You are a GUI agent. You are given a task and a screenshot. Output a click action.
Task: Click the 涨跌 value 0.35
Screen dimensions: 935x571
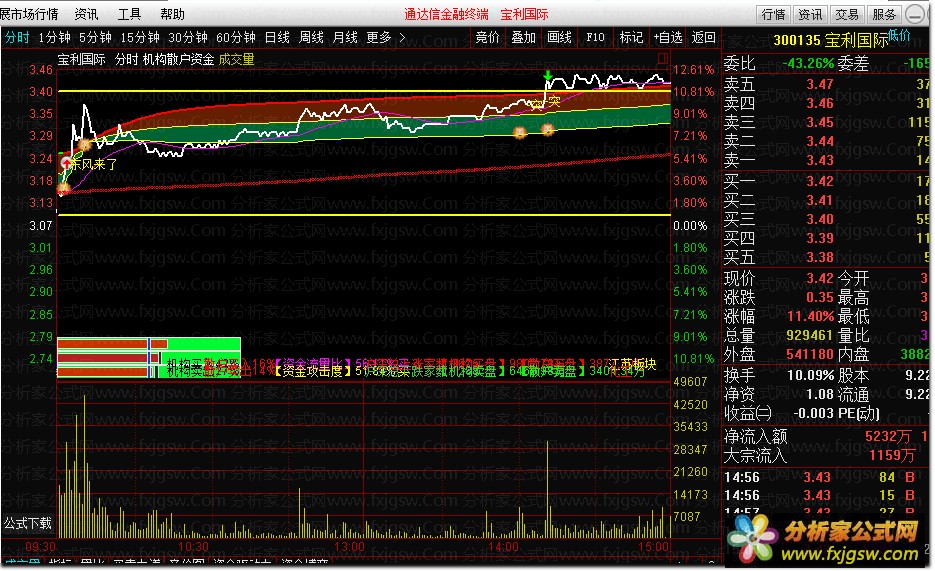[820, 297]
